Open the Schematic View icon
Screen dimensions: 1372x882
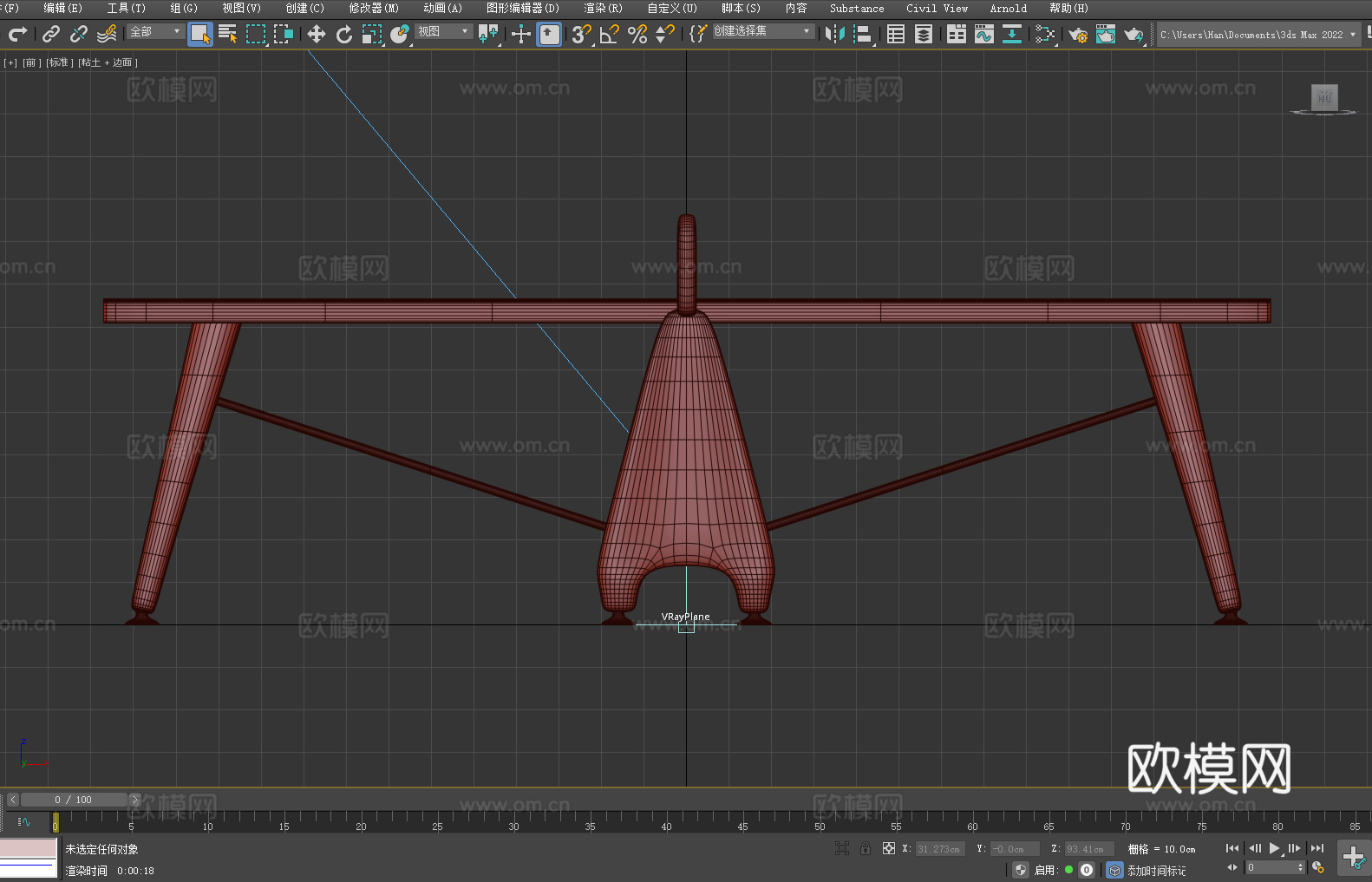pyautogui.click(x=1012, y=34)
